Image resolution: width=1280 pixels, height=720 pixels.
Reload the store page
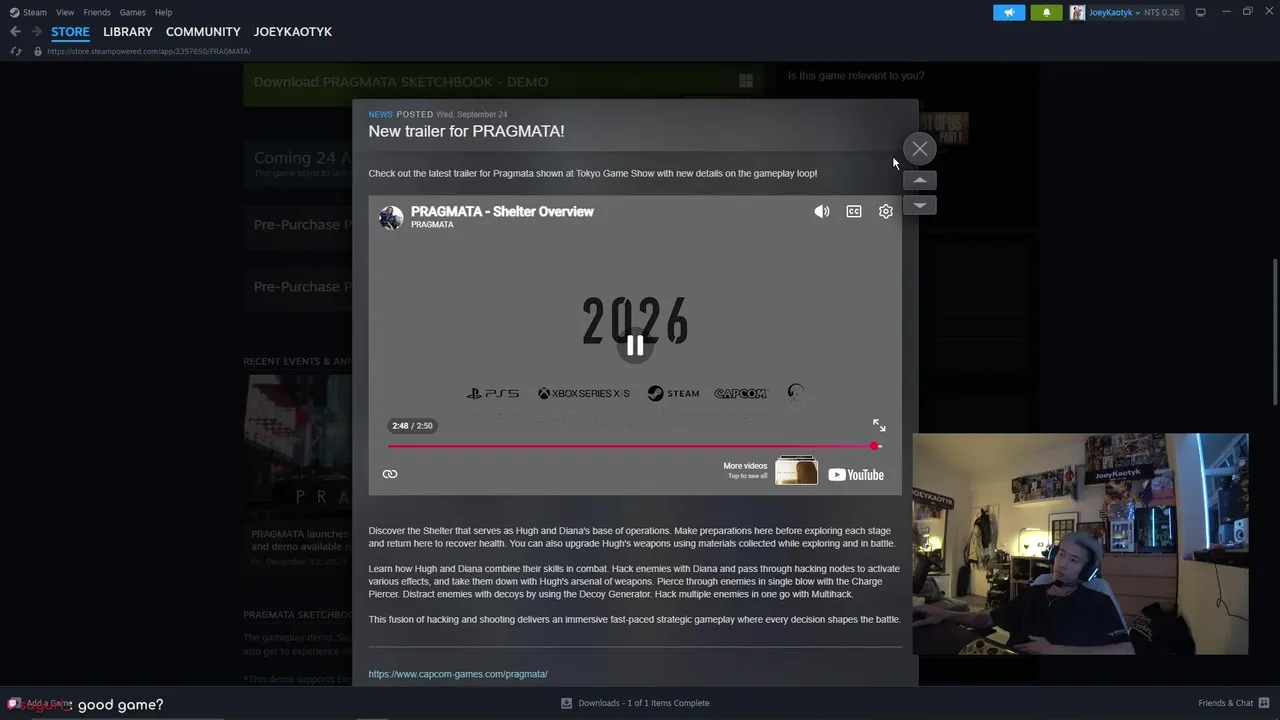(16, 51)
